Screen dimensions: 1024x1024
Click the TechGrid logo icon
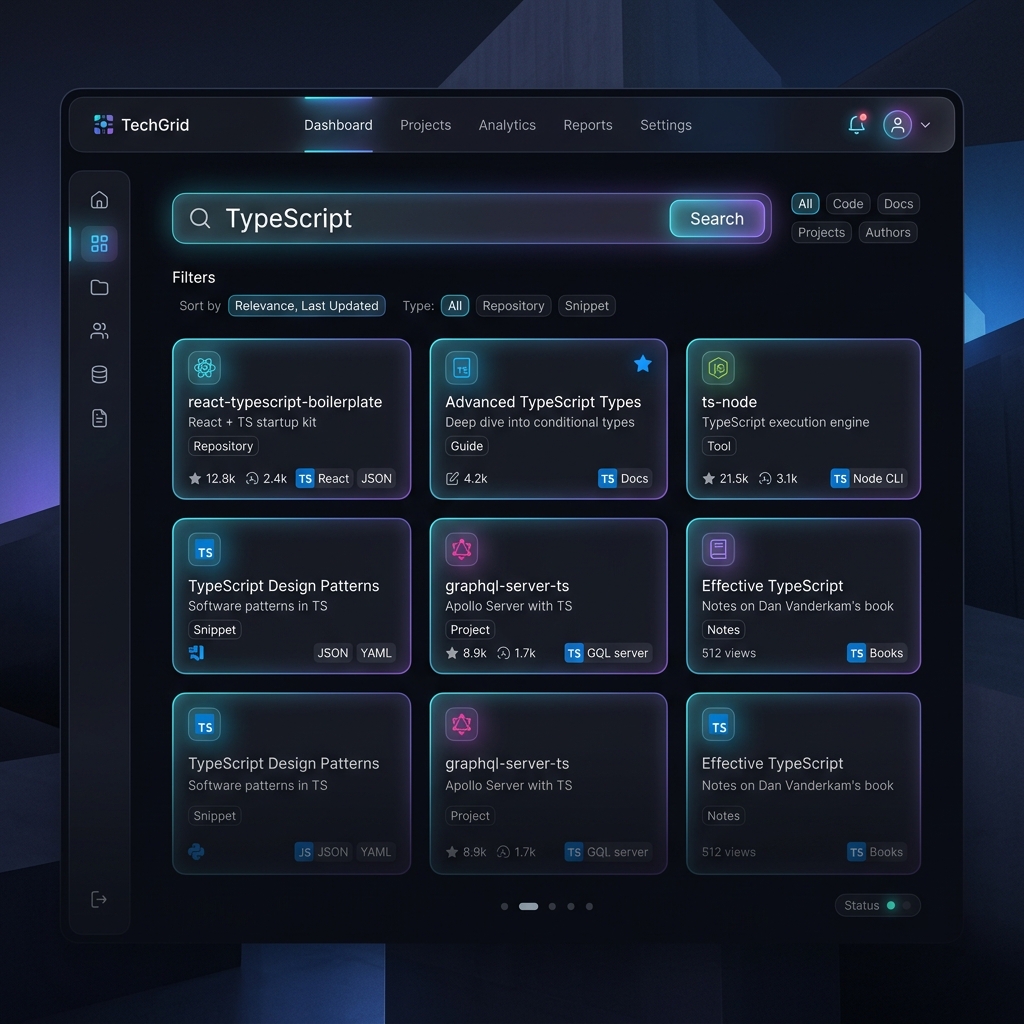pos(103,124)
